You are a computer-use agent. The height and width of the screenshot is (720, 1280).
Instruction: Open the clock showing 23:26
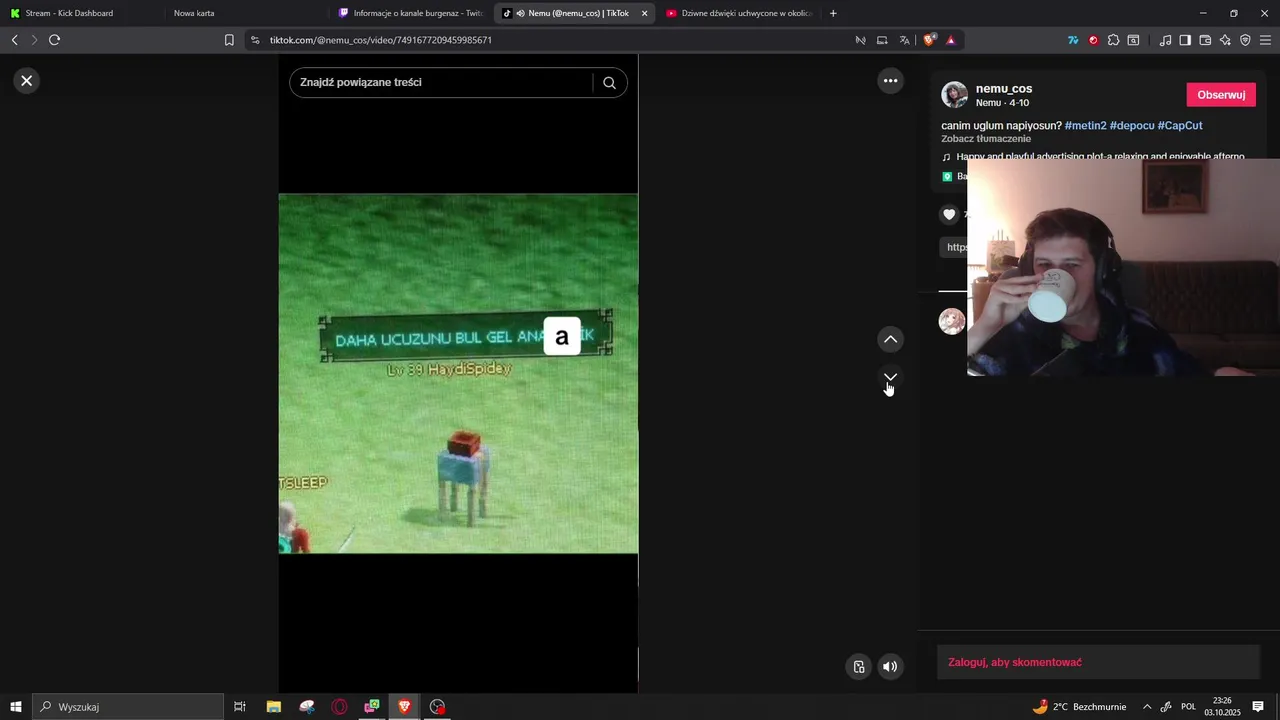pos(1222,707)
